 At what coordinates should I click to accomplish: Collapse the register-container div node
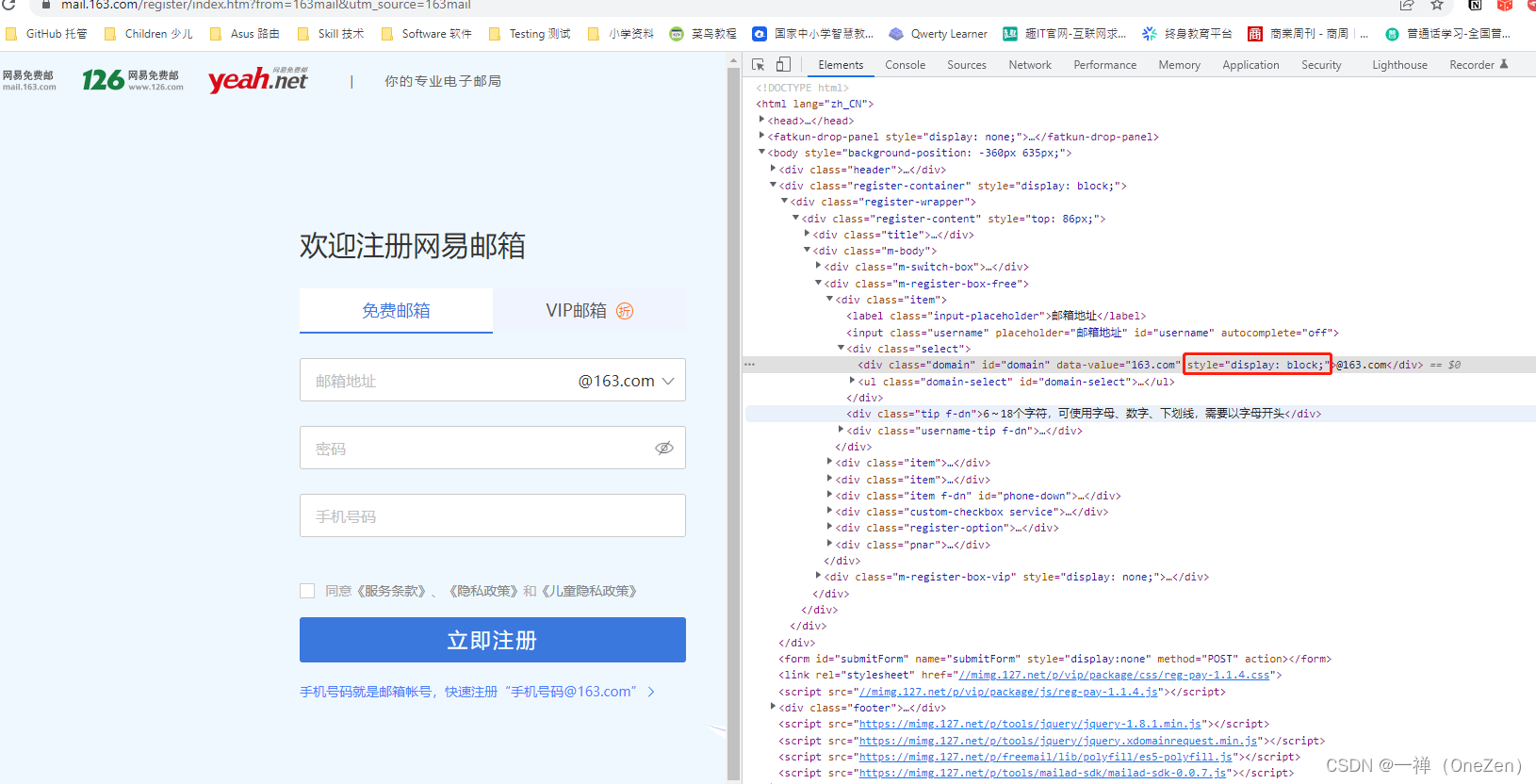pyautogui.click(x=774, y=185)
